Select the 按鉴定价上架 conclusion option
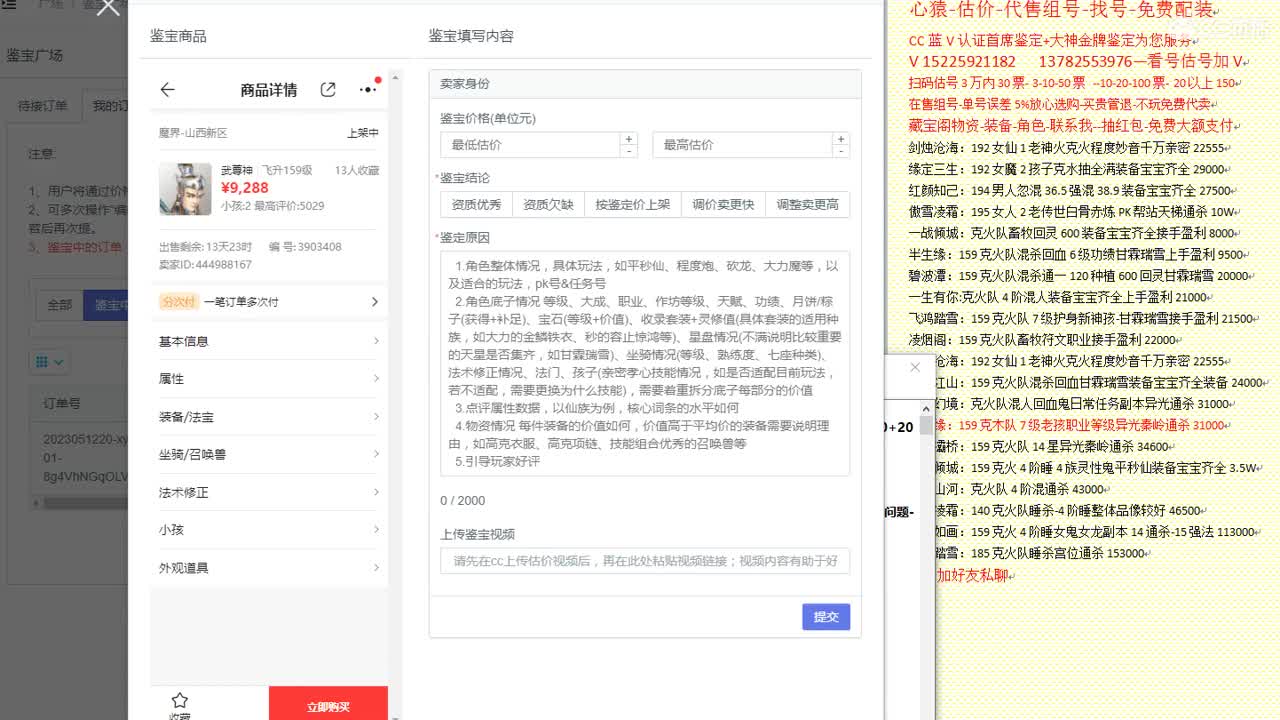This screenshot has height=720, width=1280. coord(633,205)
